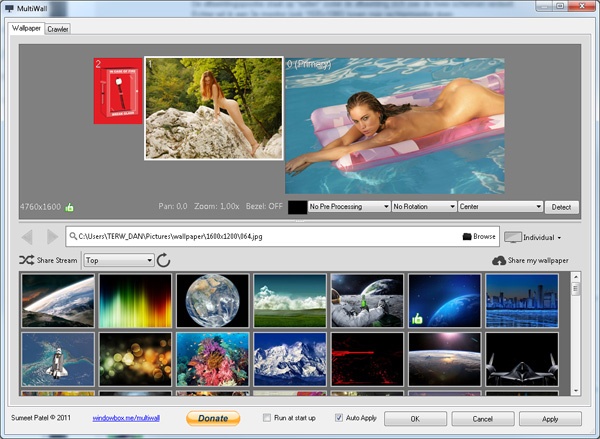Toggle the Auto Apply checkbox

pyautogui.click(x=339, y=418)
